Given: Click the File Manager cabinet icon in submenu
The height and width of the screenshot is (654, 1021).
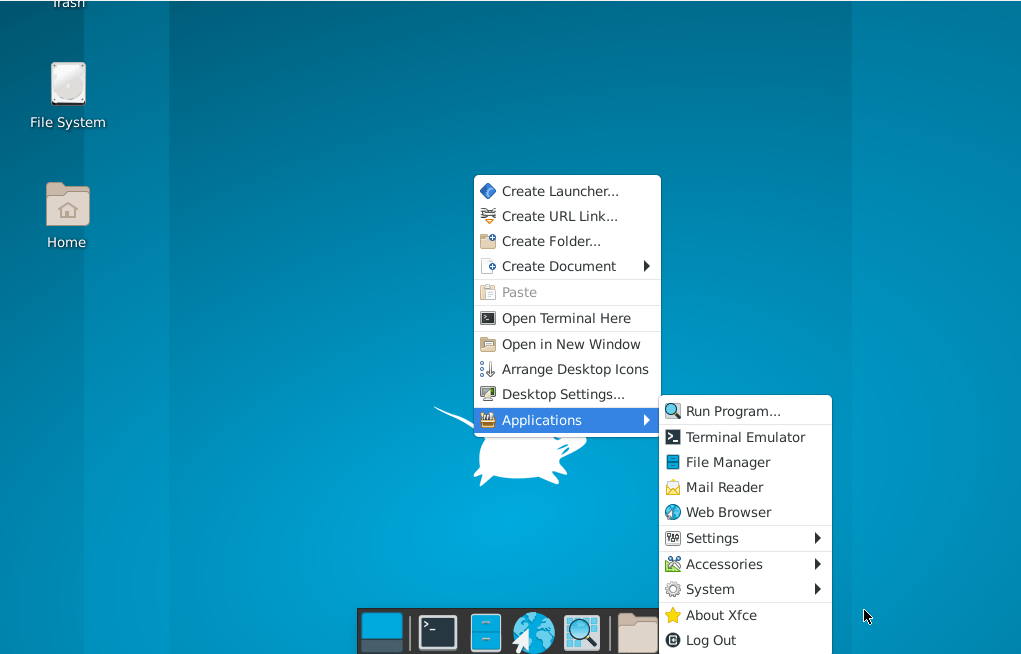Looking at the screenshot, I should (x=673, y=462).
